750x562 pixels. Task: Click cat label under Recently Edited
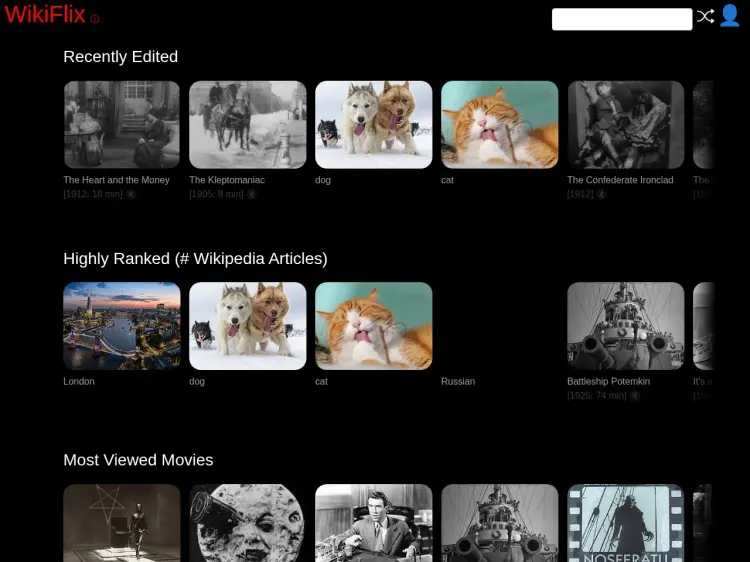(447, 180)
